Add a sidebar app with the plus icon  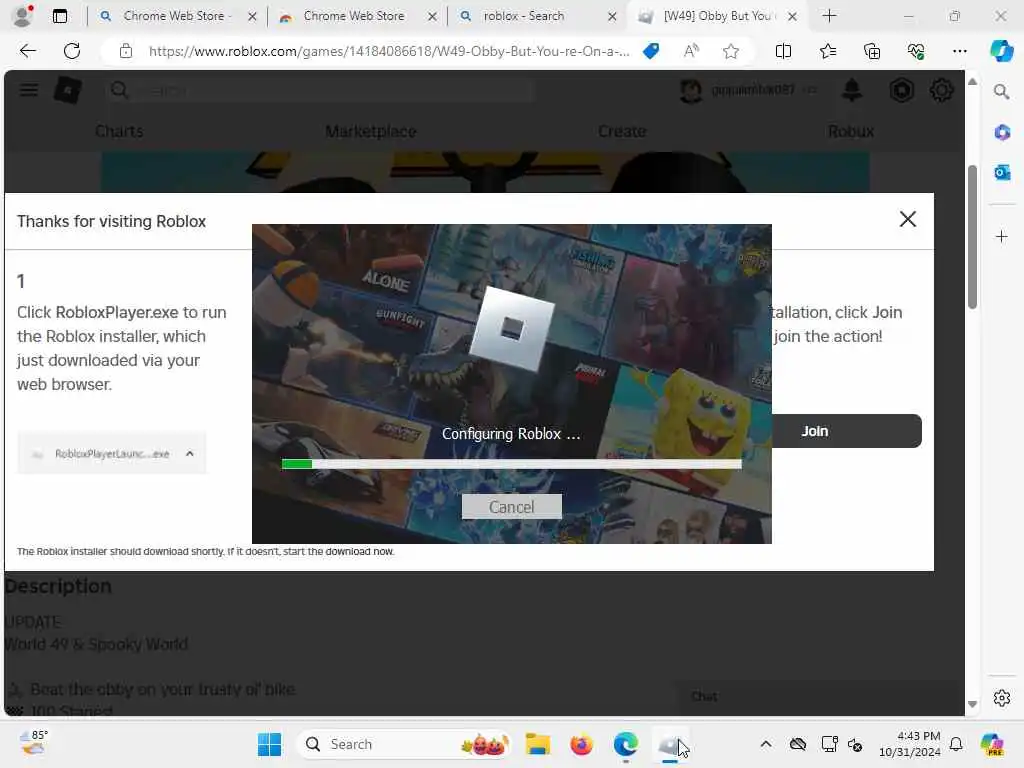pyautogui.click(x=1002, y=236)
